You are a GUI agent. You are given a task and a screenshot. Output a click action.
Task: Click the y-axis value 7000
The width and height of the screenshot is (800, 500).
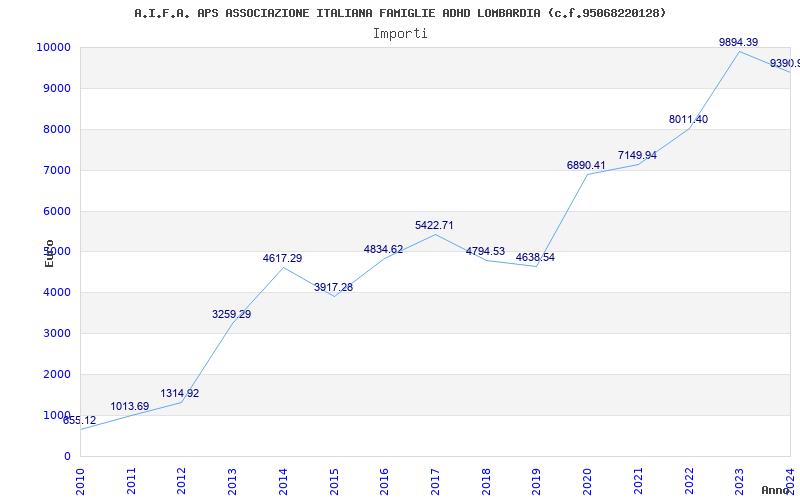(56, 170)
